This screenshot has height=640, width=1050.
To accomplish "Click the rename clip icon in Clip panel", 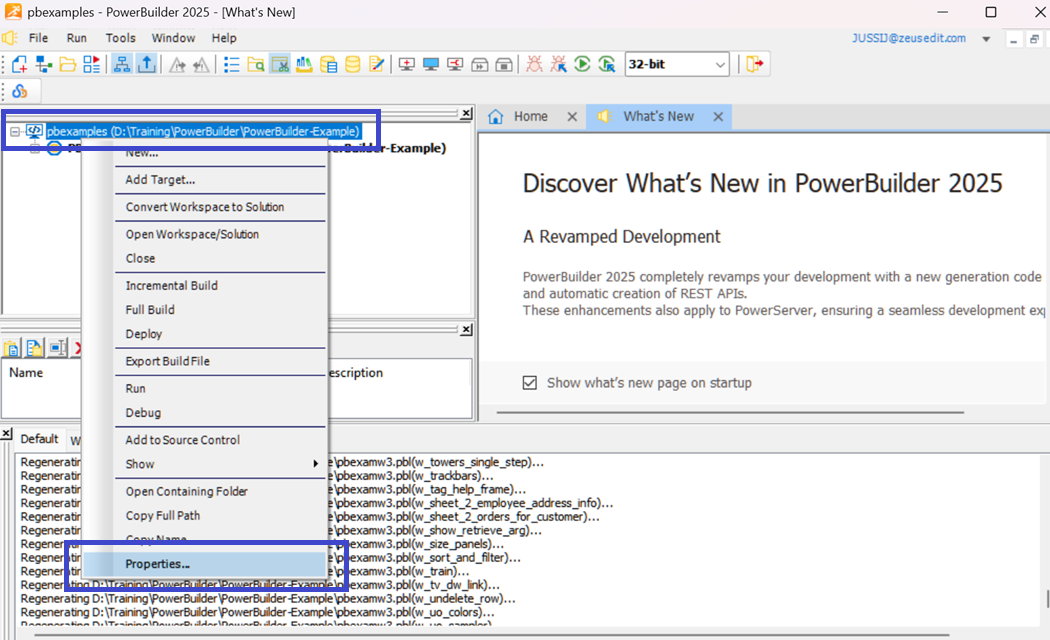I will tap(58, 348).
